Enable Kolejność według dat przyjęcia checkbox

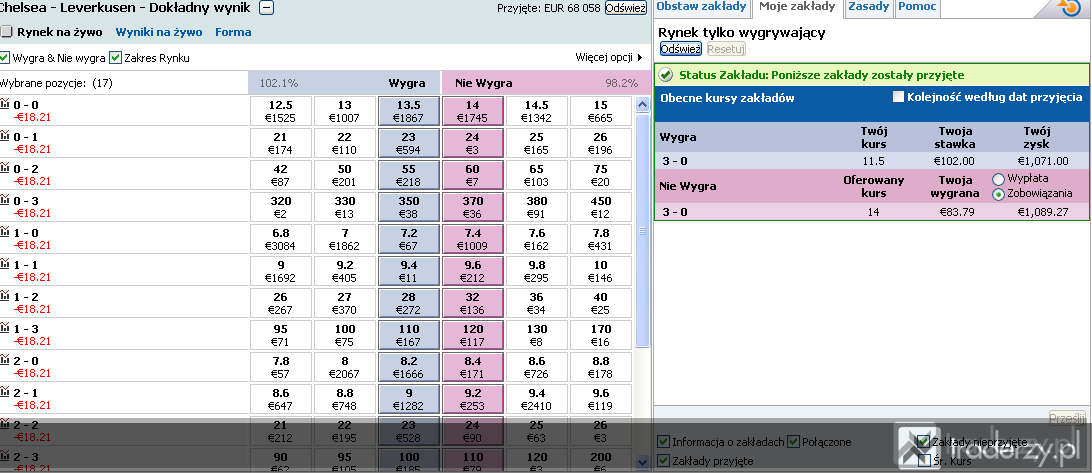(898, 97)
